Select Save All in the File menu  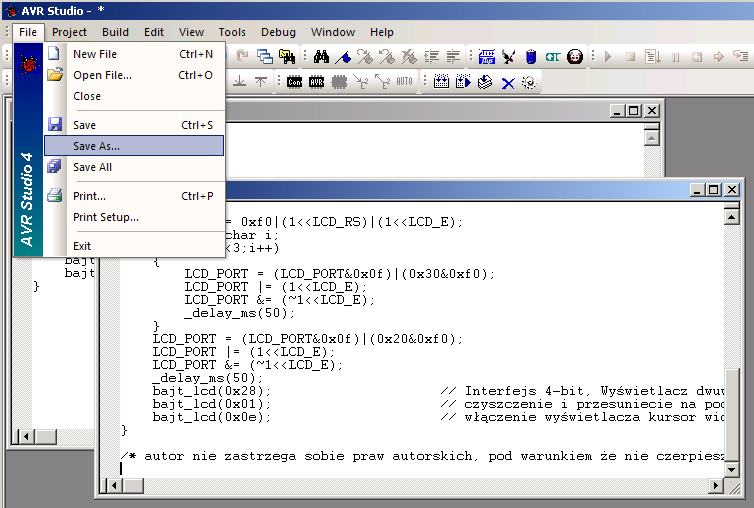[92, 167]
